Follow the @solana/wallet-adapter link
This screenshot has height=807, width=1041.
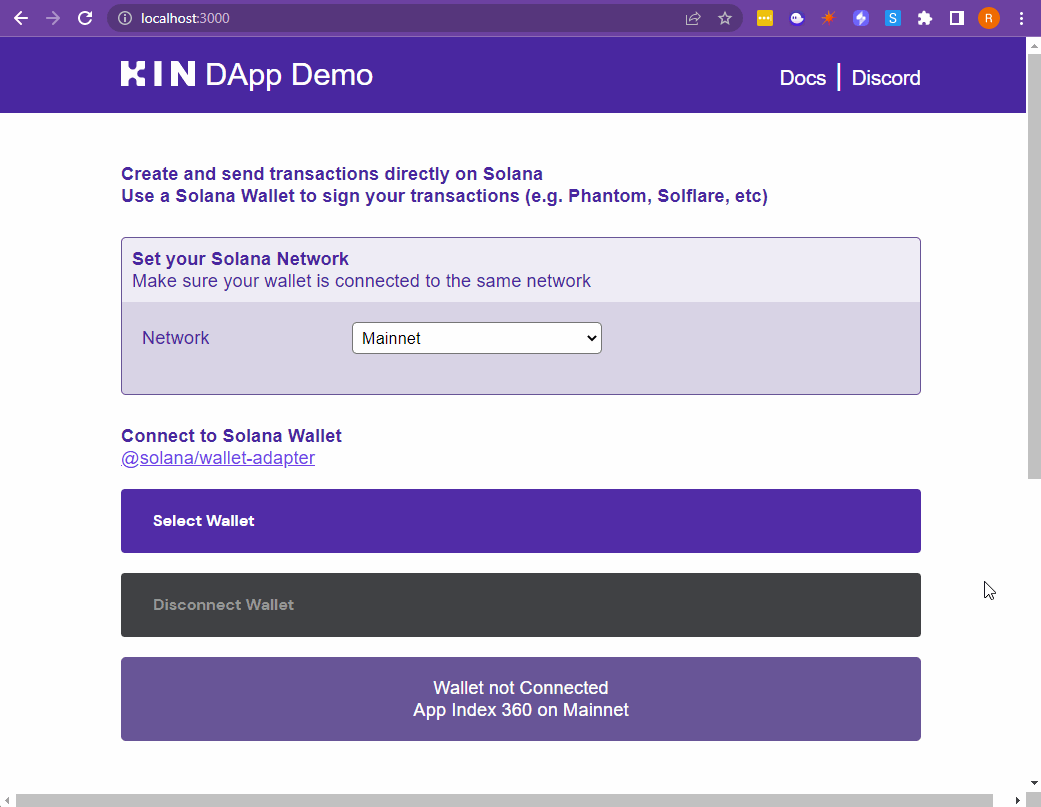(218, 458)
